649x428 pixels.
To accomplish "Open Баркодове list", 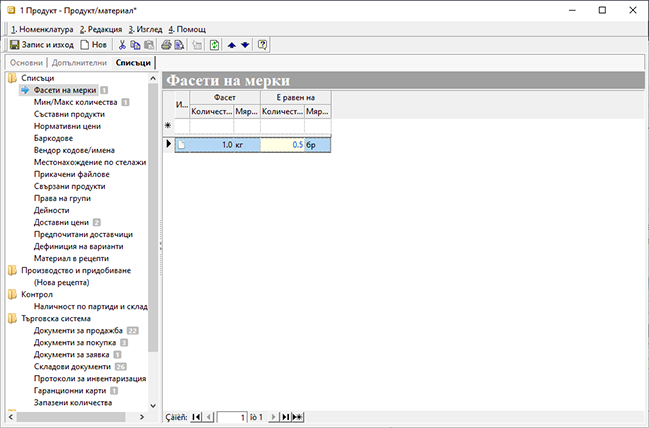I will tap(53, 138).
